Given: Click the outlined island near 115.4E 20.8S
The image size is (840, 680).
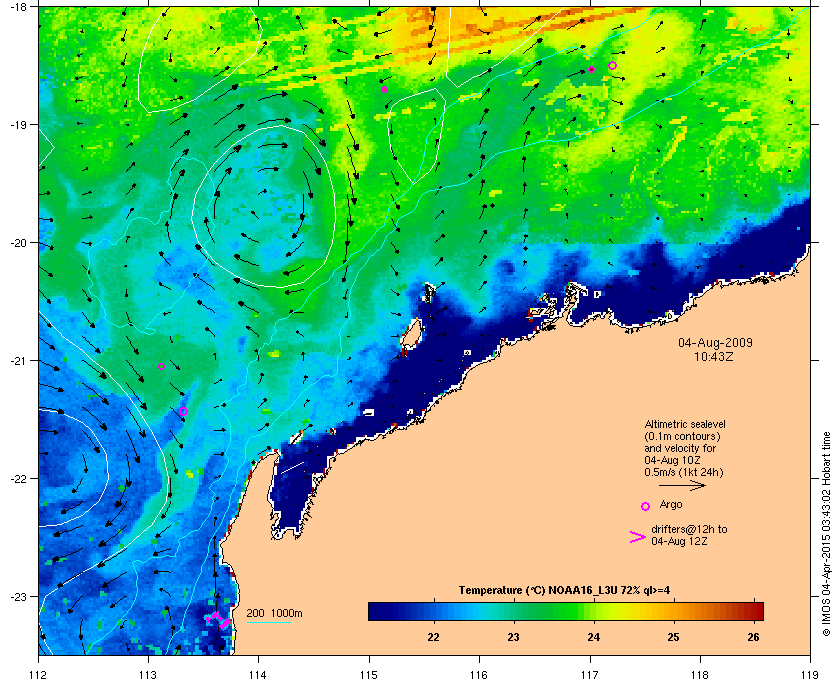Looking at the screenshot, I should point(411,333).
